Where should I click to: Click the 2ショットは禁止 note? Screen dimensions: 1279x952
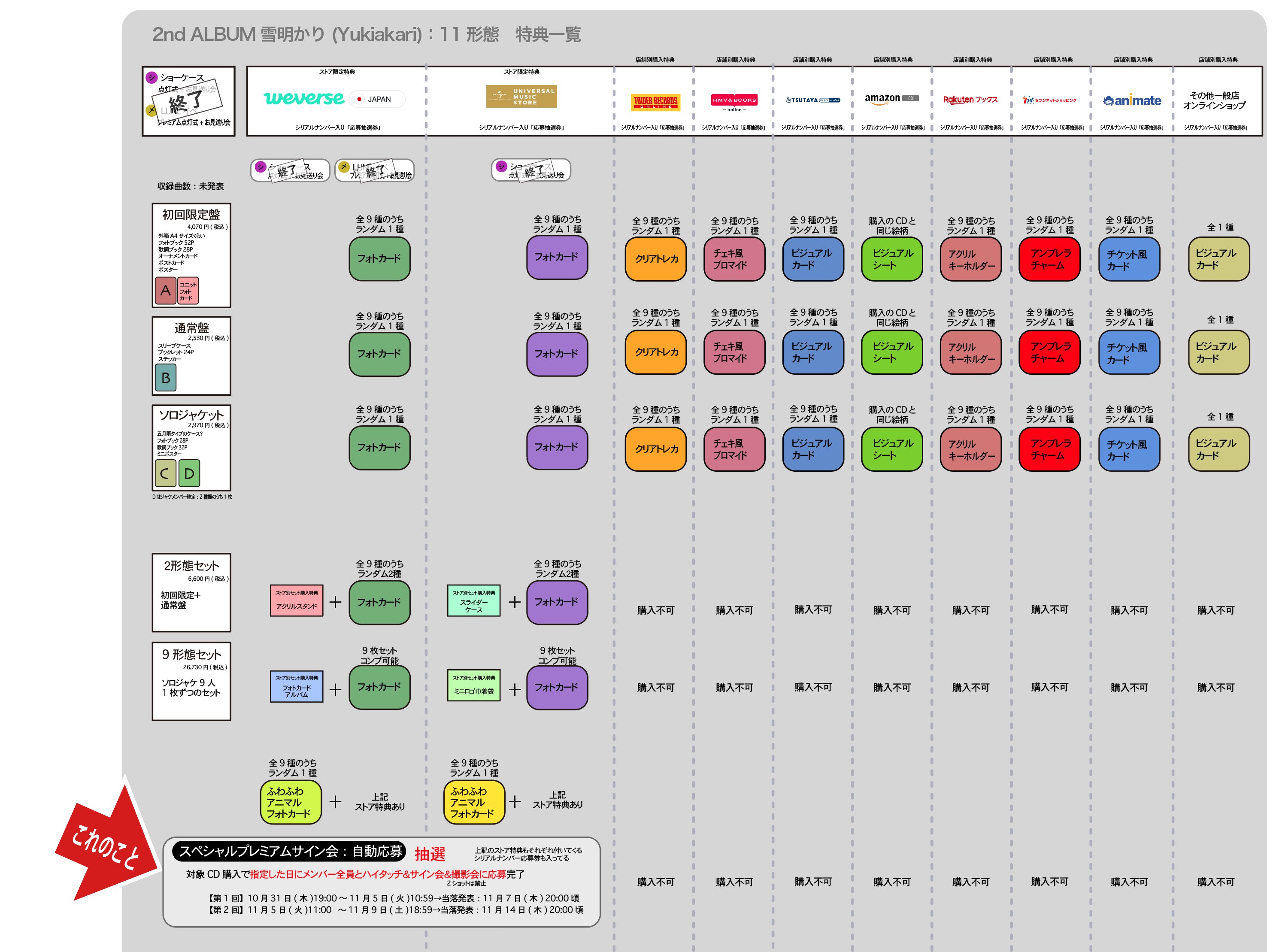tap(467, 883)
